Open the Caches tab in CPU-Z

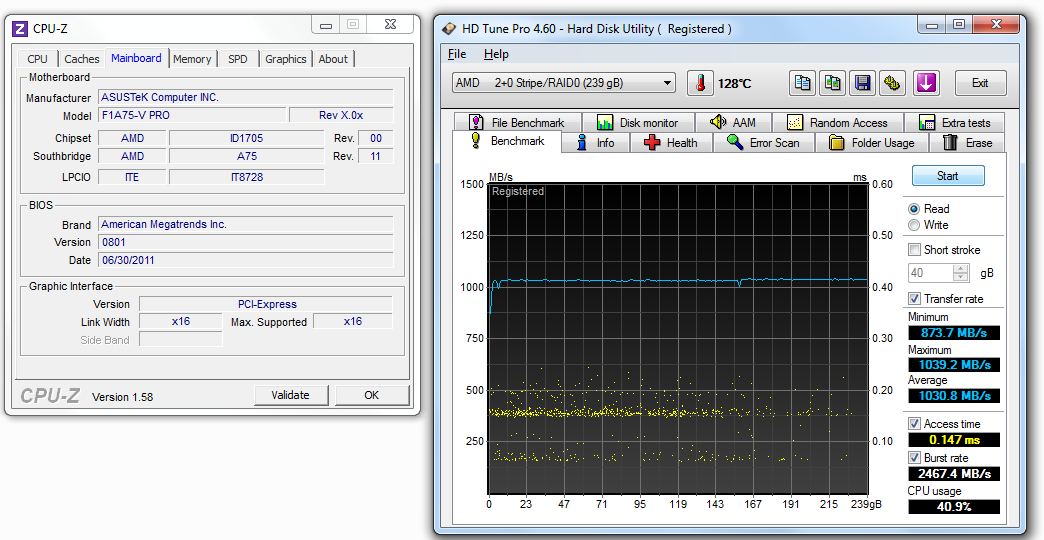(x=82, y=59)
